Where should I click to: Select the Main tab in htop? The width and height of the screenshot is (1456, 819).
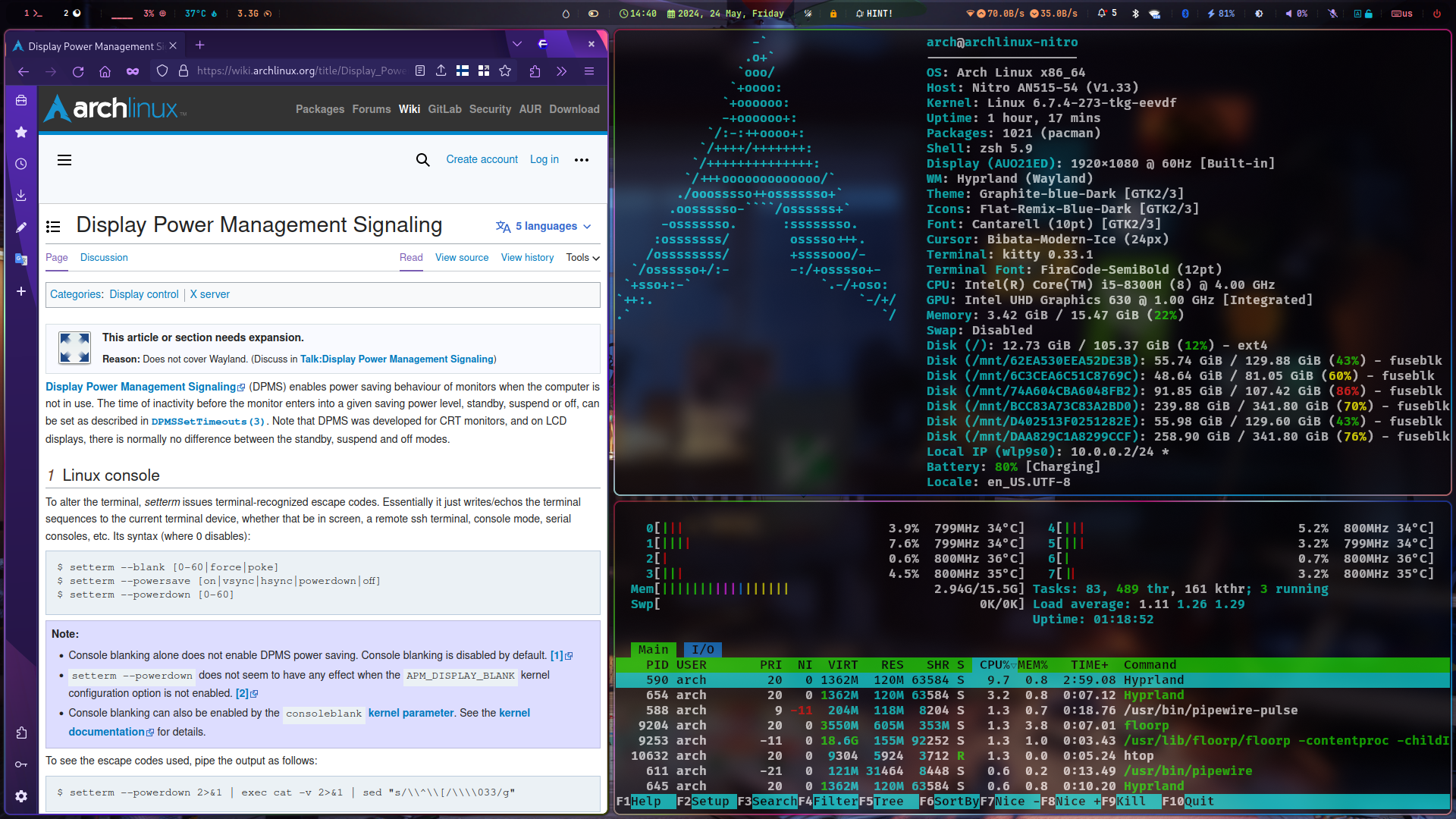pyautogui.click(x=653, y=650)
